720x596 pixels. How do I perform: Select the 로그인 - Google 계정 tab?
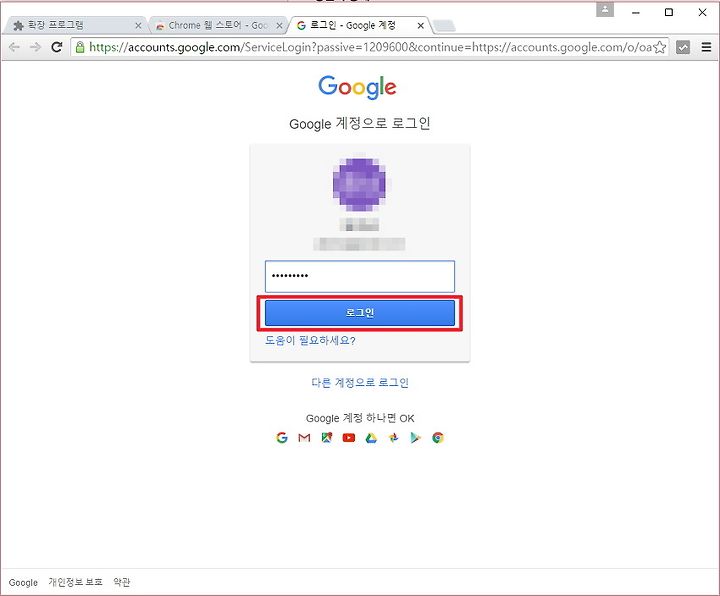[358, 25]
